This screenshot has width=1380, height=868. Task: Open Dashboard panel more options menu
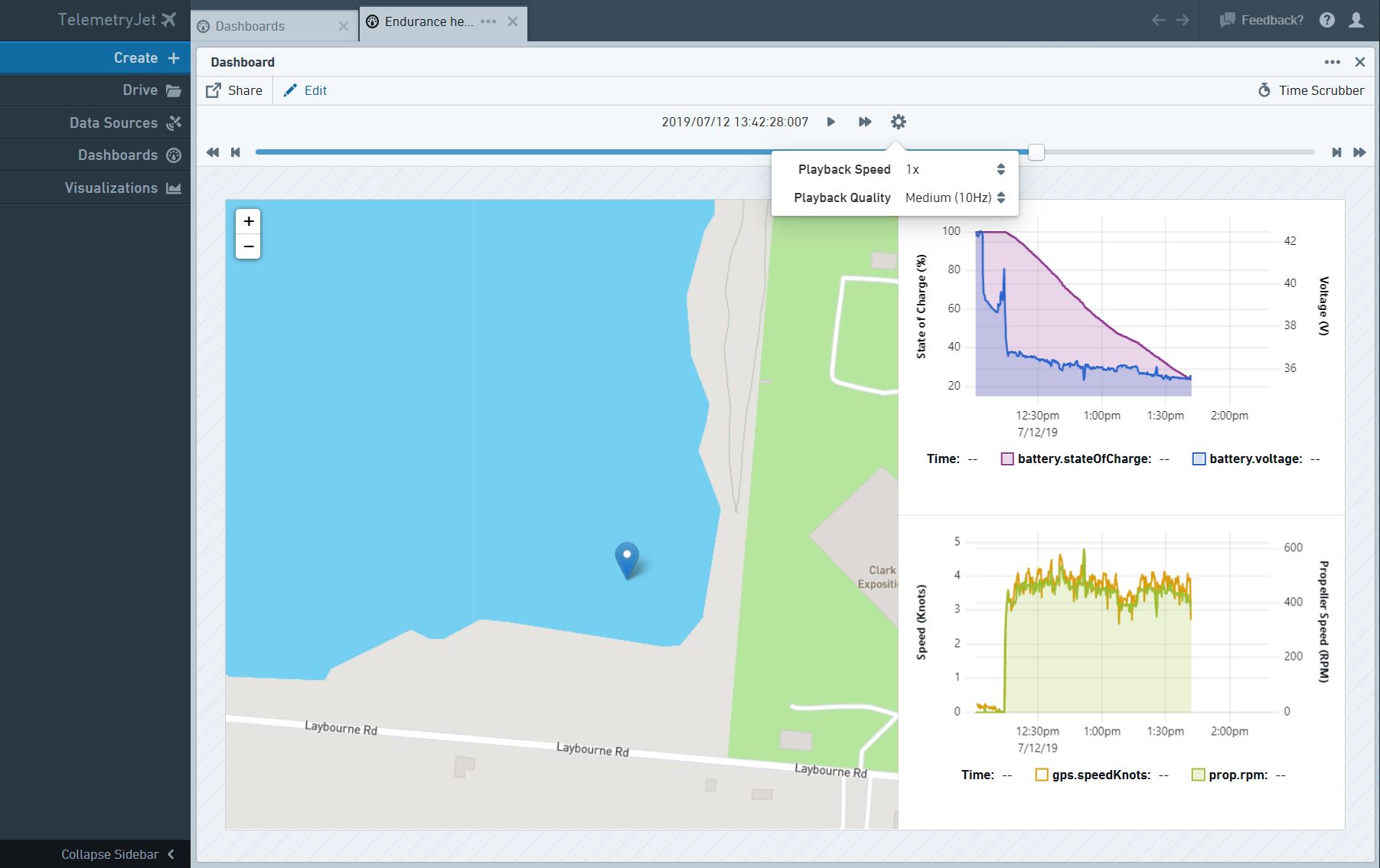click(x=1332, y=62)
